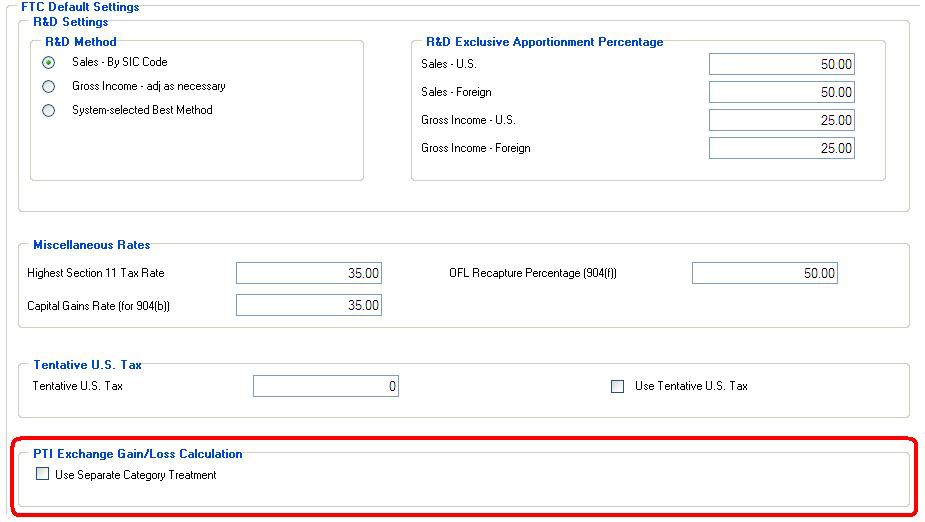This screenshot has width=925, height=522.
Task: Enable the Use Tentative U.S. Tax checkbox
Action: click(617, 386)
